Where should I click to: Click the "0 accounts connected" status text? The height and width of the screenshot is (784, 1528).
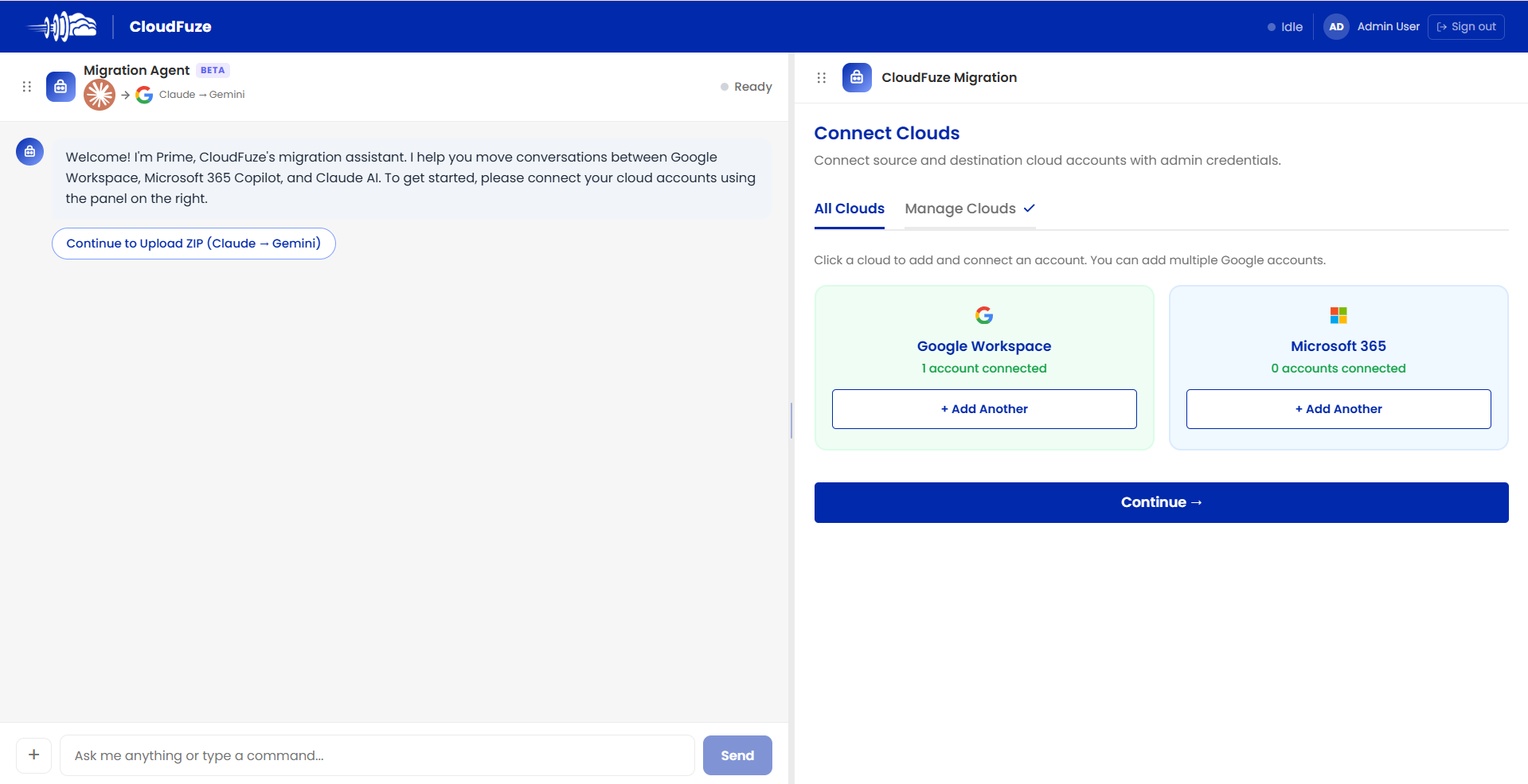(1338, 369)
